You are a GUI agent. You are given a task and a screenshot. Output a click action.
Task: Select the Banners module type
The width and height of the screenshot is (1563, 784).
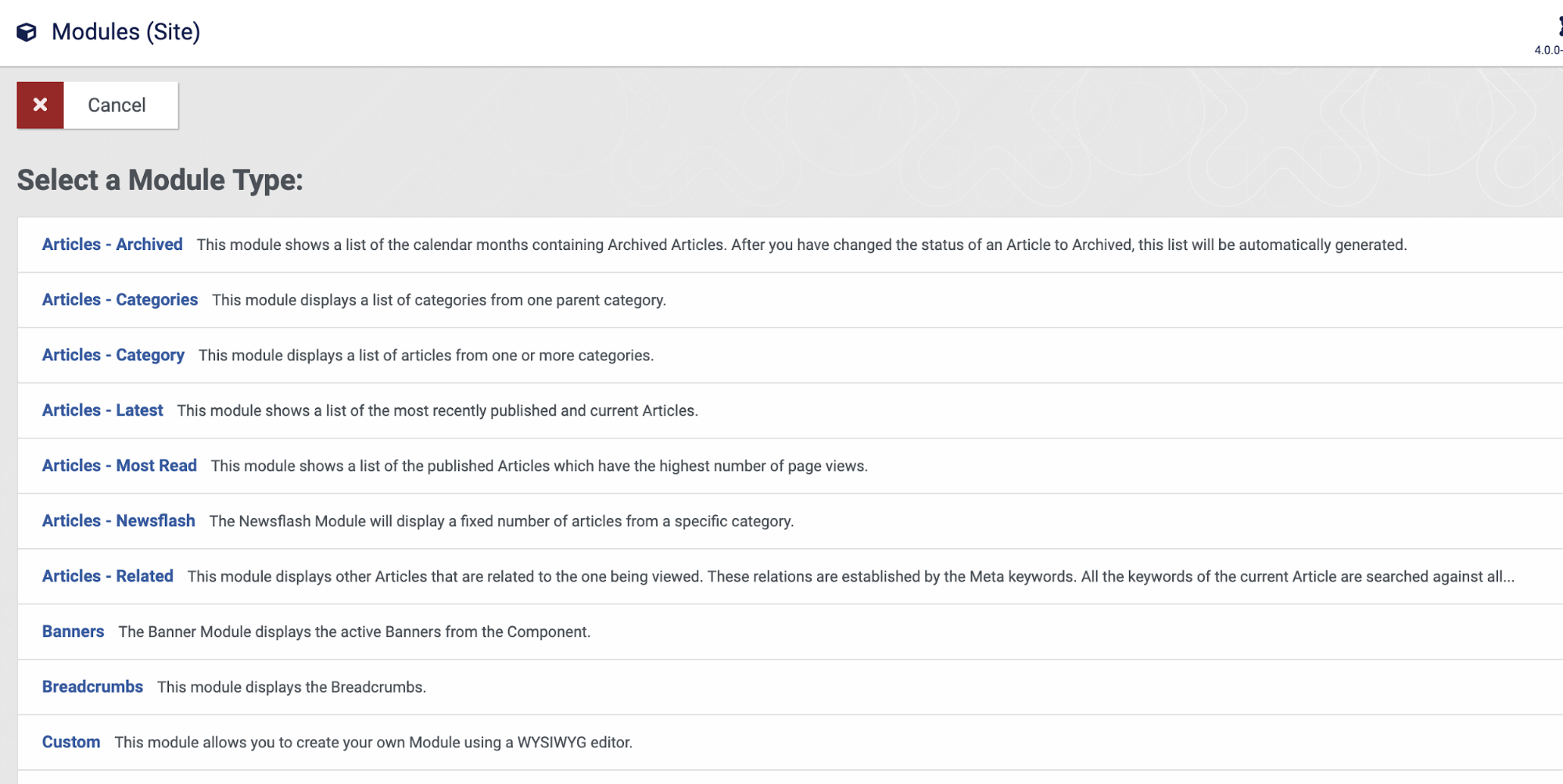tap(73, 632)
